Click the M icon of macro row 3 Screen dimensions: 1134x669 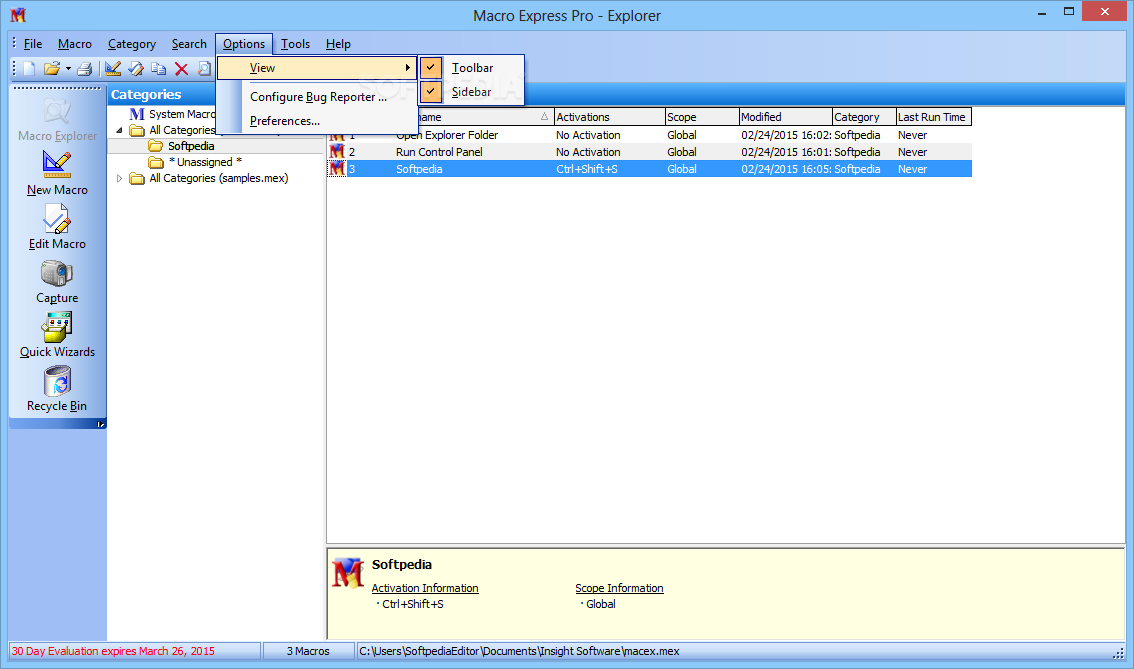coord(337,169)
